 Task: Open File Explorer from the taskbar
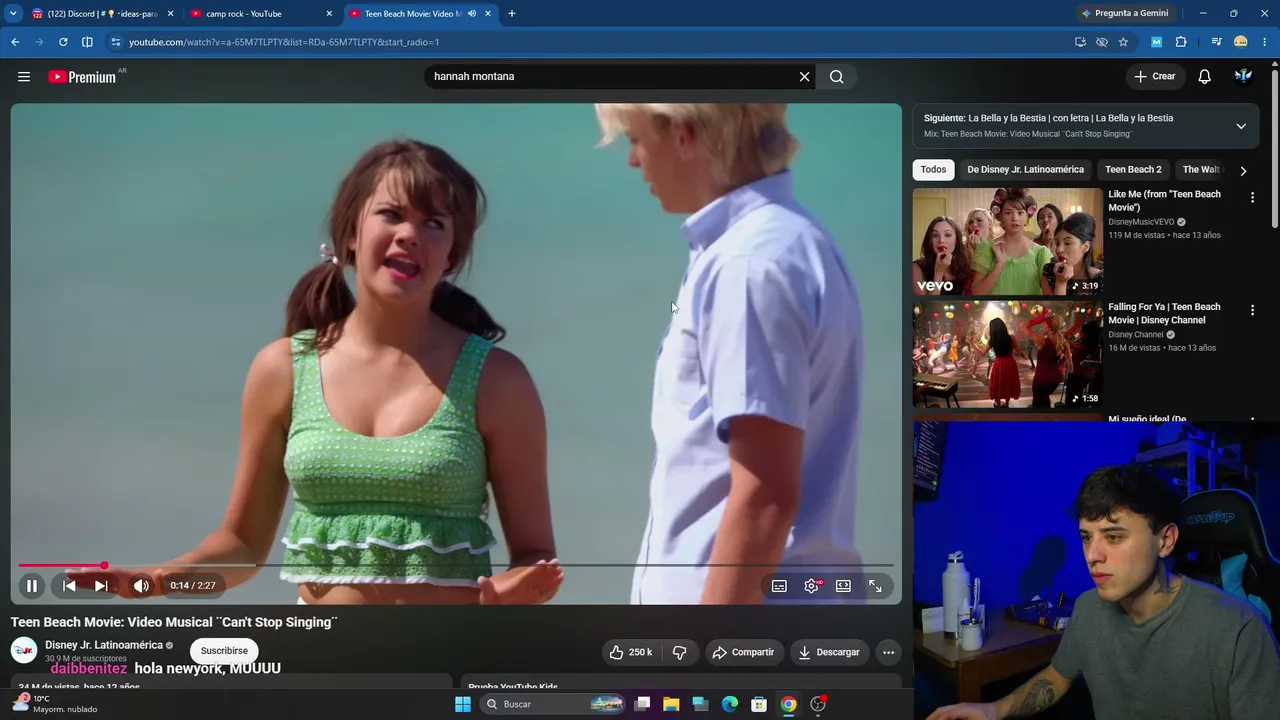coord(671,704)
